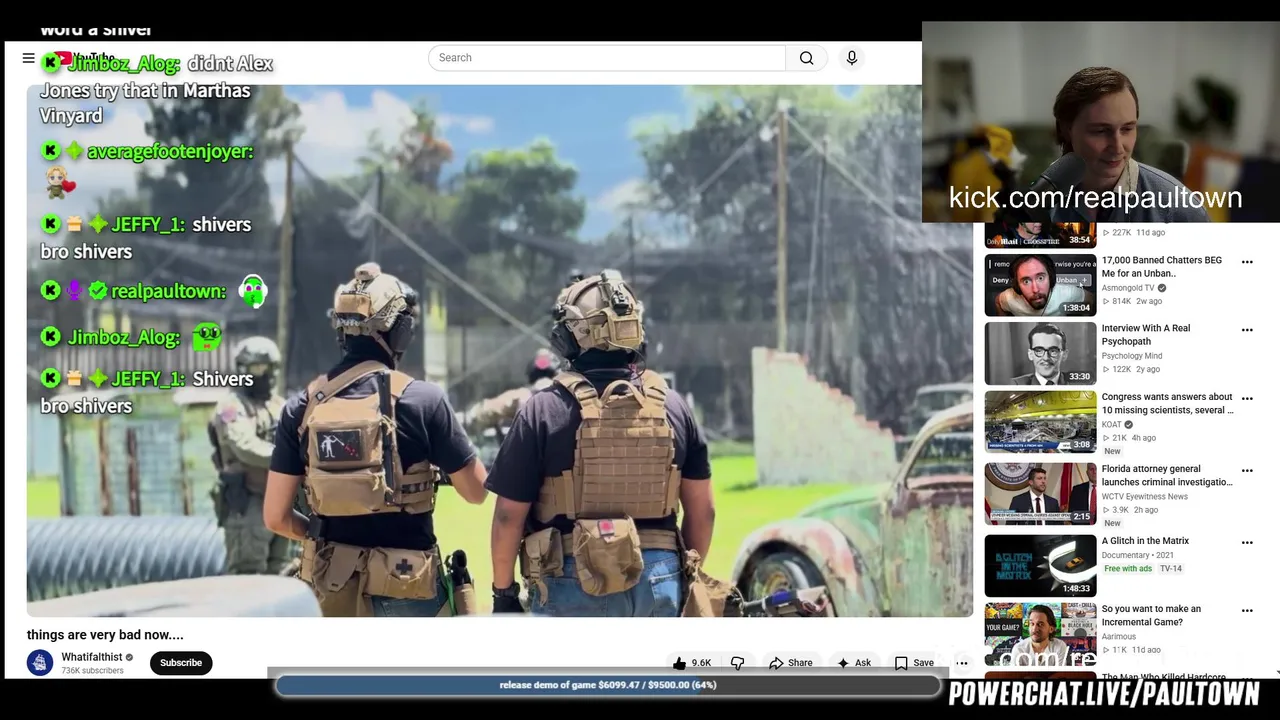The width and height of the screenshot is (1280, 720).
Task: Open options for Incremental Game video
Action: click(x=1247, y=611)
